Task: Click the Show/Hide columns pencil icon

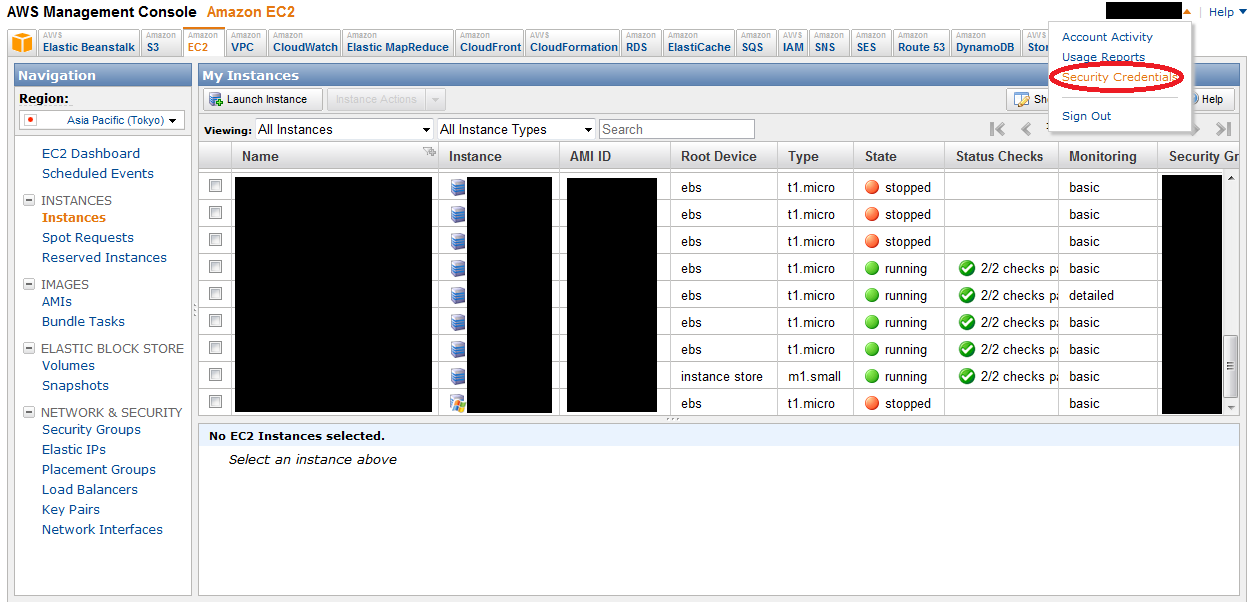Action: coord(1022,100)
